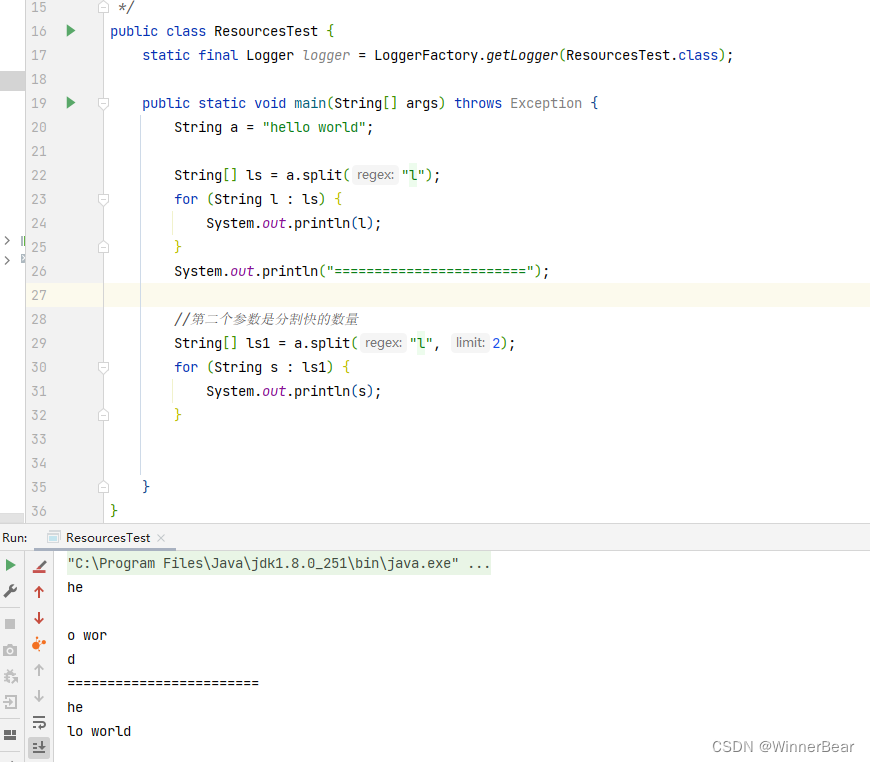
Task: Click line number 27 in the gutter
Action: (39, 295)
